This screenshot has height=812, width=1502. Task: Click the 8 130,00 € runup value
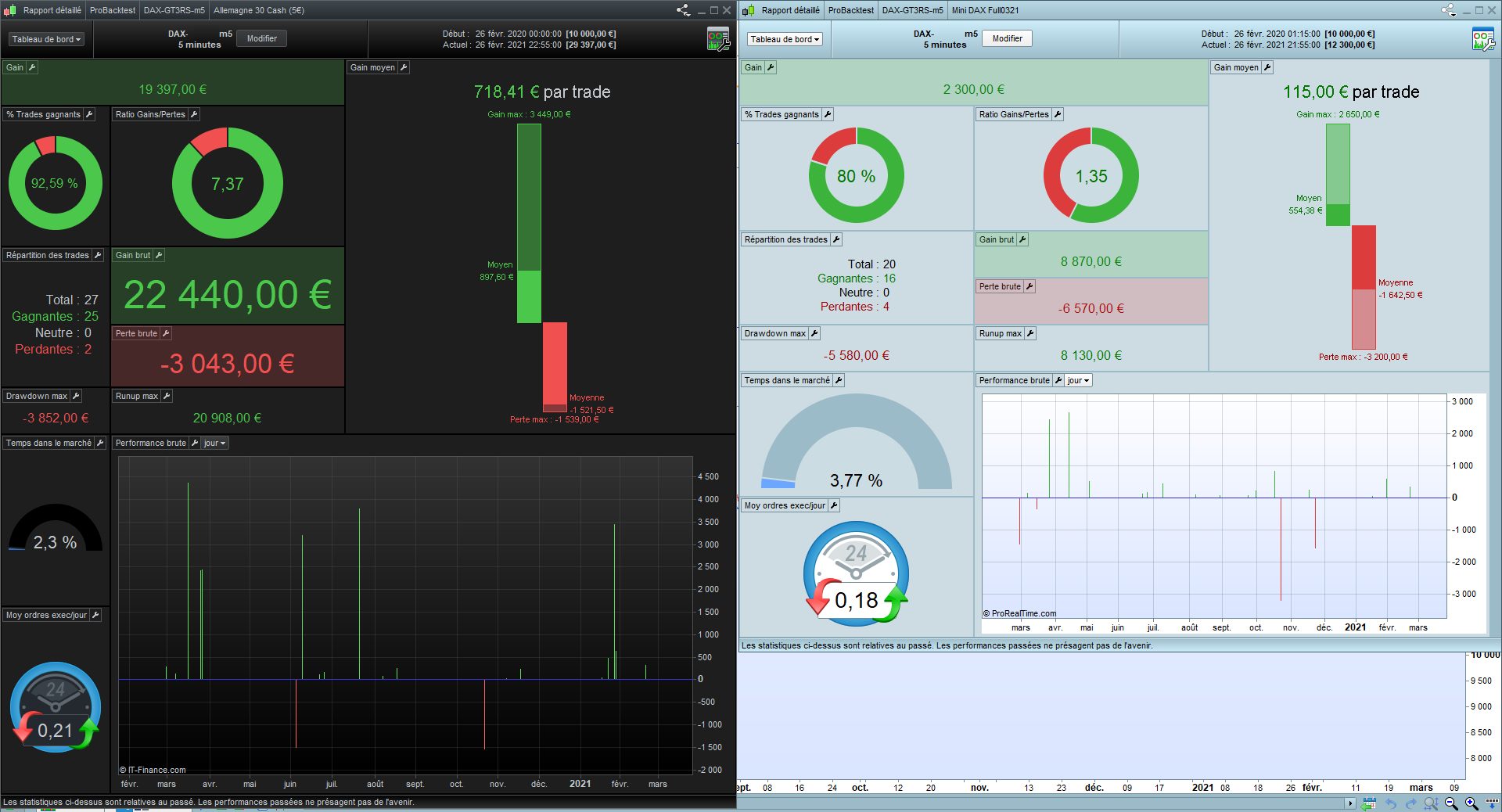click(x=1091, y=356)
